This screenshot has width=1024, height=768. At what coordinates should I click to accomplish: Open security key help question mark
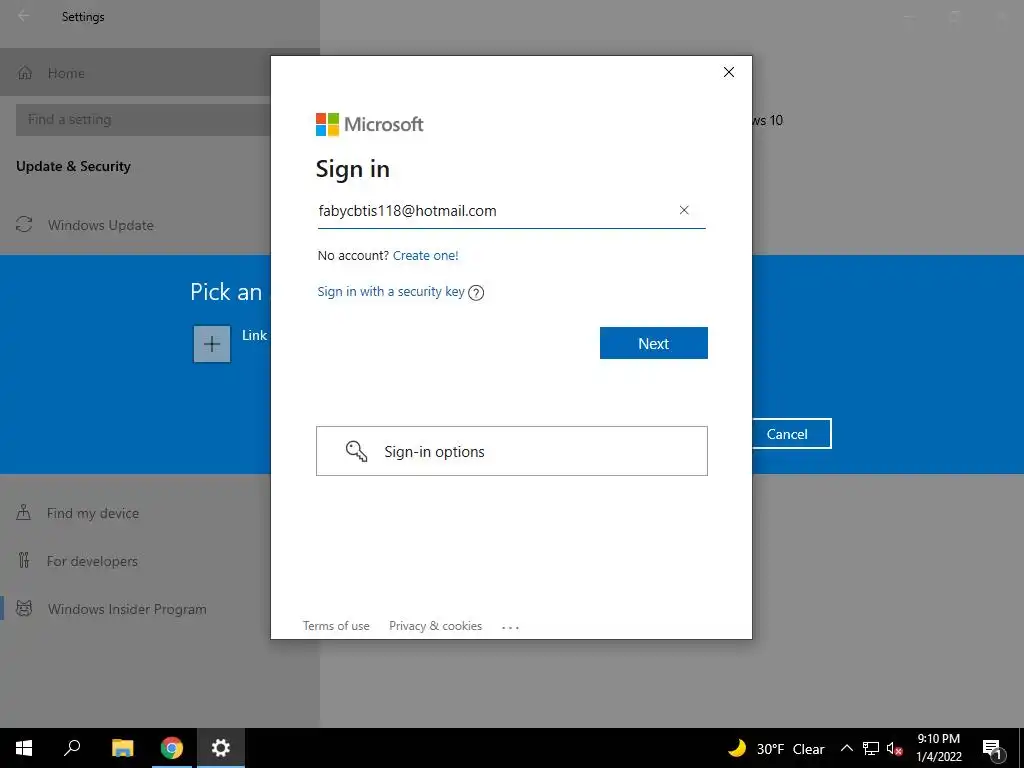tap(476, 293)
